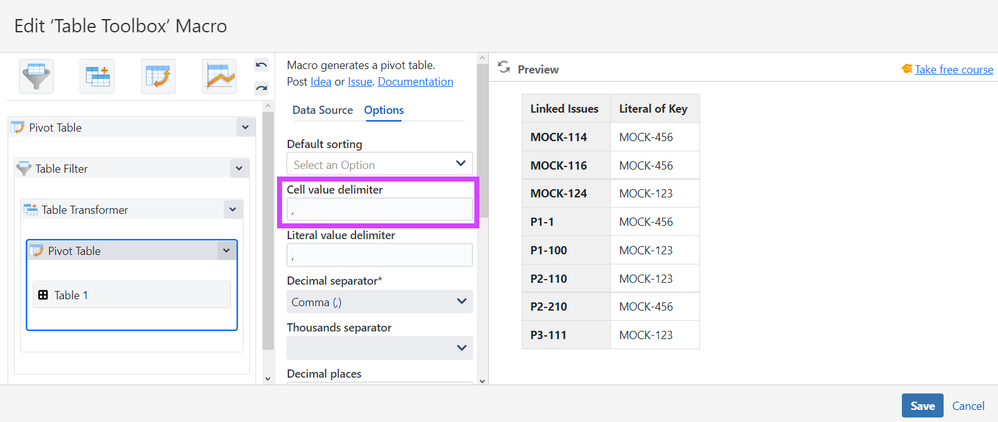Viewport: 998px width, 422px height.
Task: Click the Pivot Table toolbar icon
Action: (158, 76)
